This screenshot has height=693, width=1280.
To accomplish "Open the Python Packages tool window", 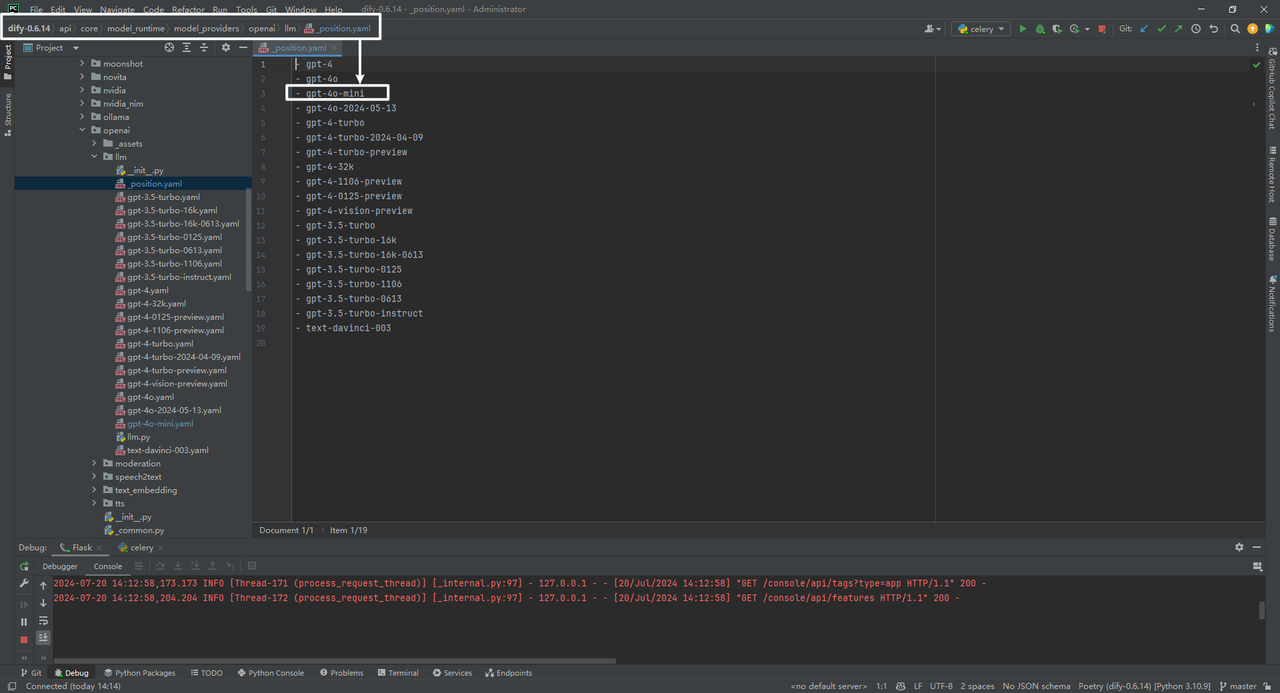I will 139,673.
